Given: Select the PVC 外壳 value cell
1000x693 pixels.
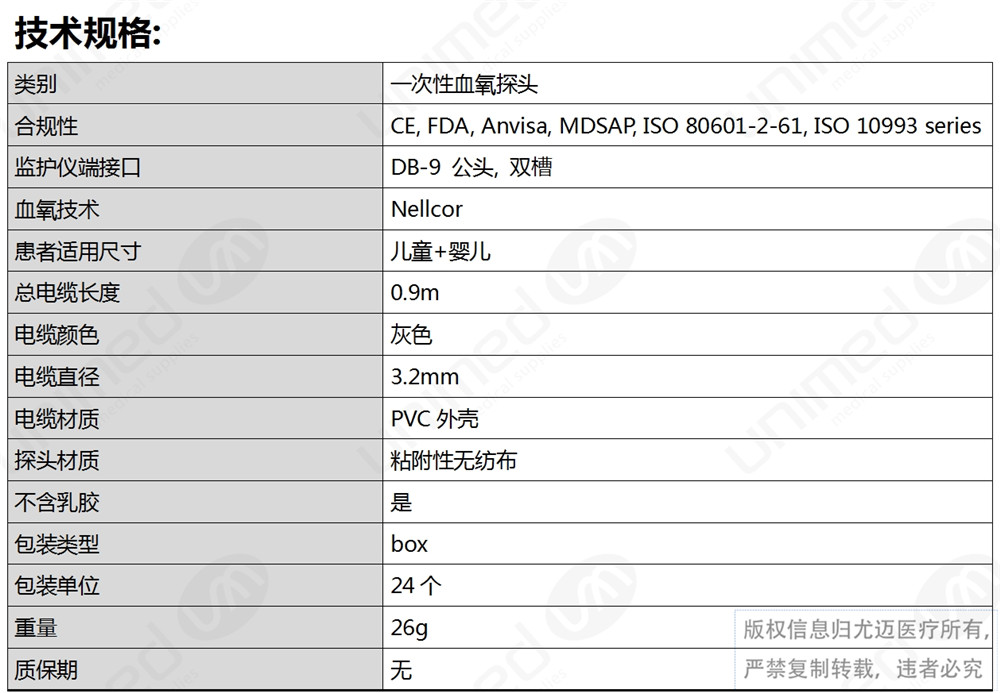Looking at the screenshot, I should 688,419.
